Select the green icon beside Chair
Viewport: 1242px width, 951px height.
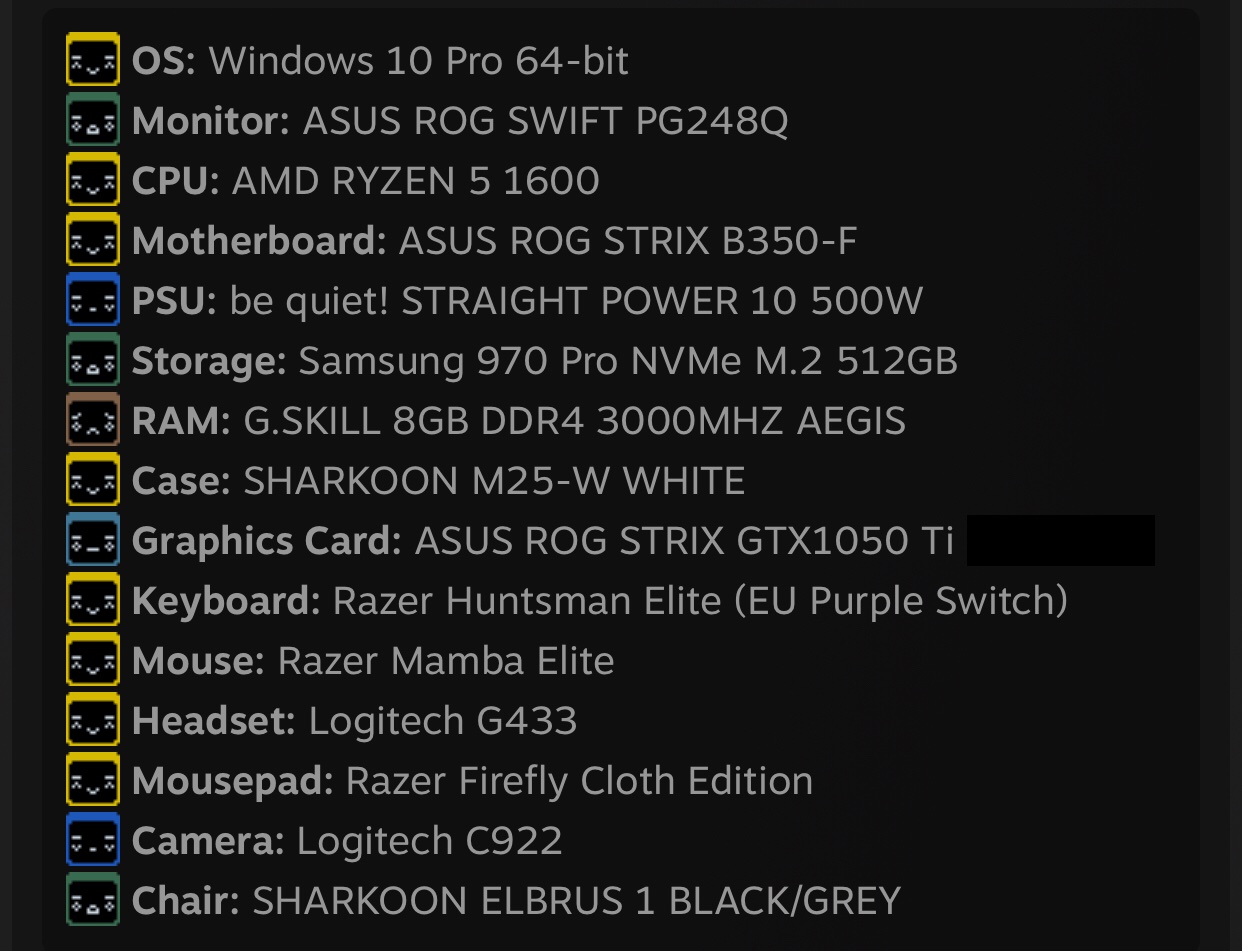click(x=93, y=899)
